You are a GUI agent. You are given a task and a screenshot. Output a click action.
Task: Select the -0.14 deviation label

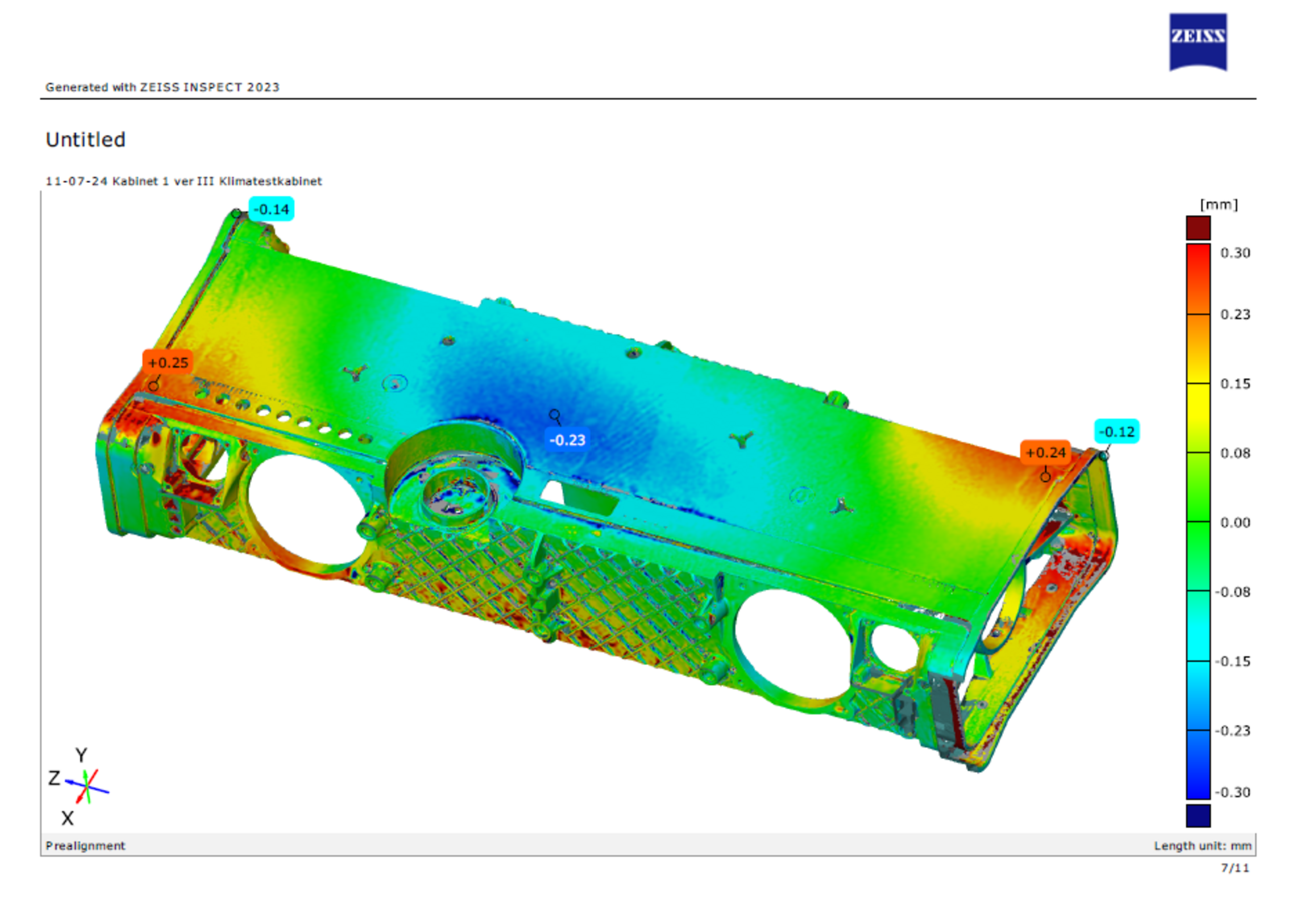click(271, 209)
